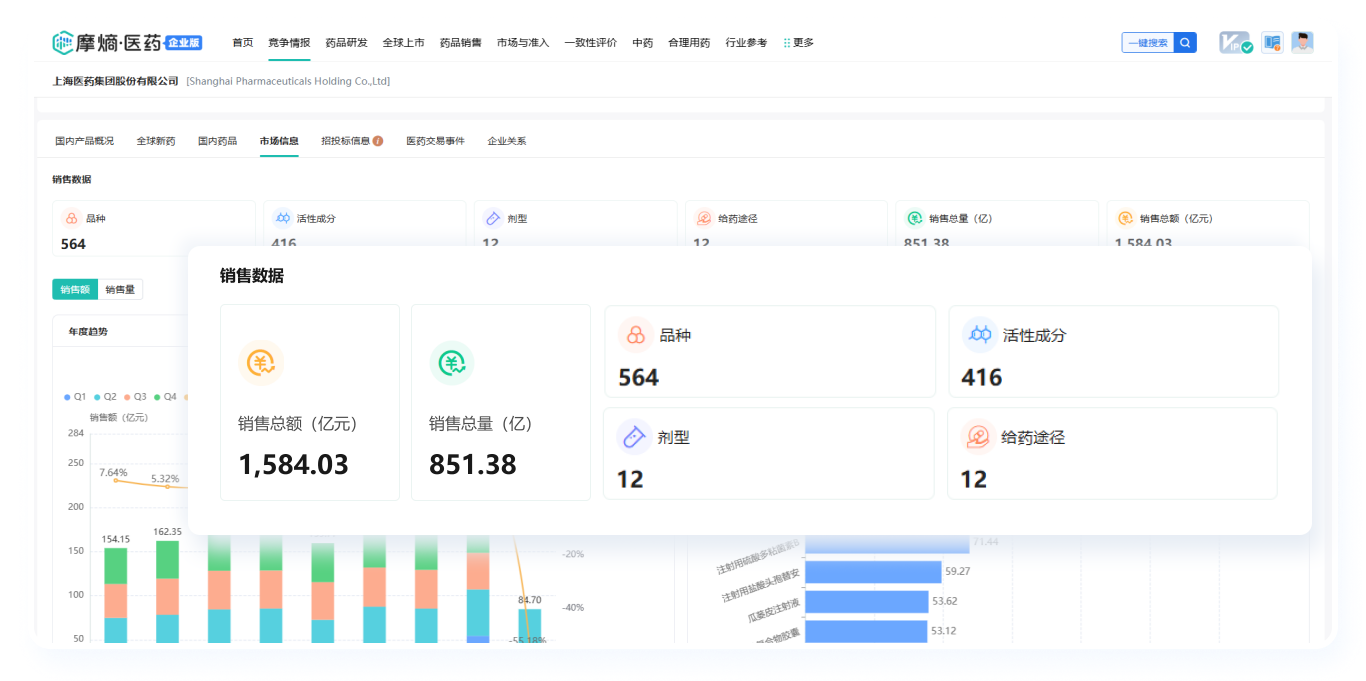Viewport: 1366px width, 681px height.
Task: Click the 564 品种 value in the popup
Action: (638, 377)
